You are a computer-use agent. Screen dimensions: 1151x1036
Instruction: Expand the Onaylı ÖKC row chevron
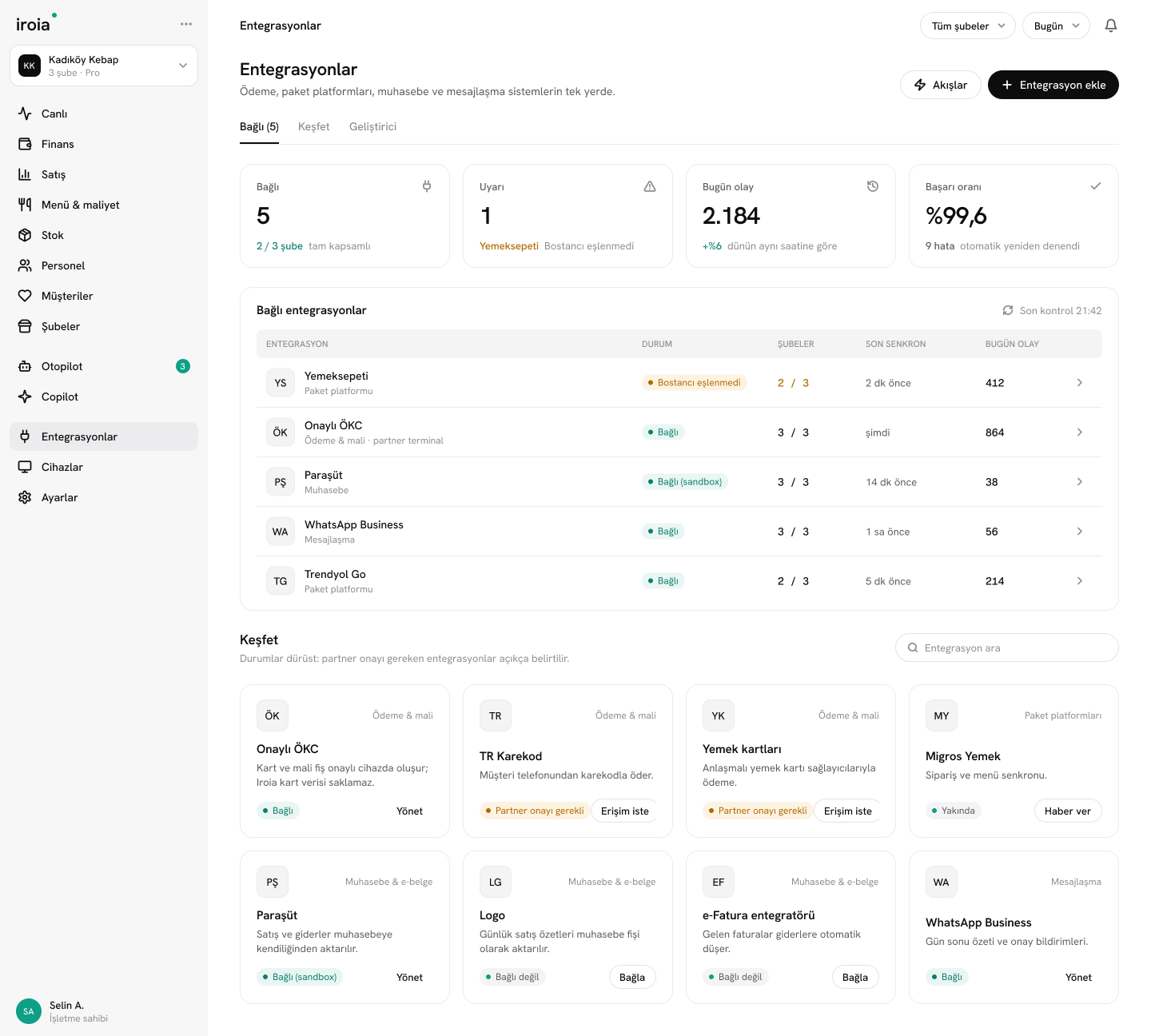1080,432
